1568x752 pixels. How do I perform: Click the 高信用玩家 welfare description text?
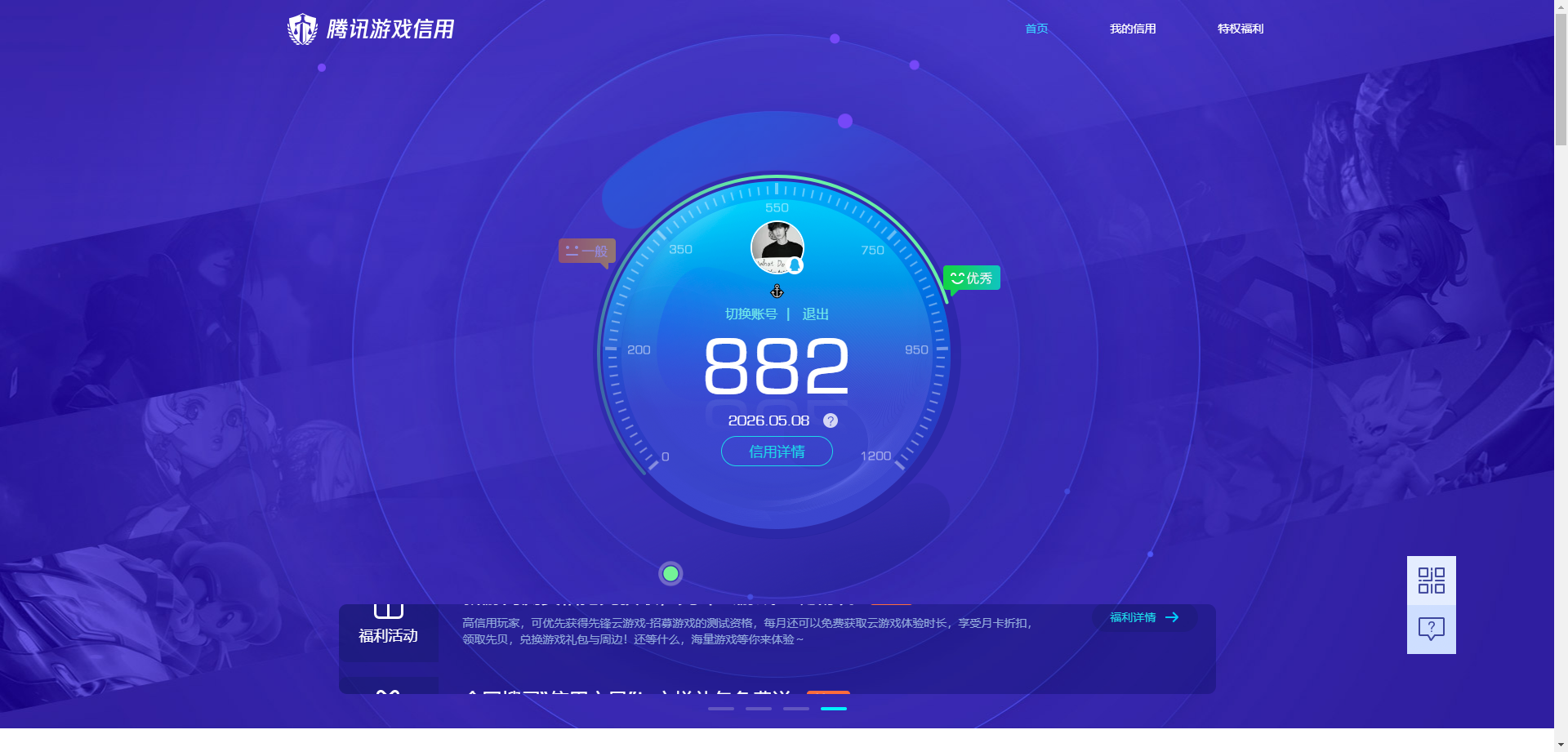747,631
